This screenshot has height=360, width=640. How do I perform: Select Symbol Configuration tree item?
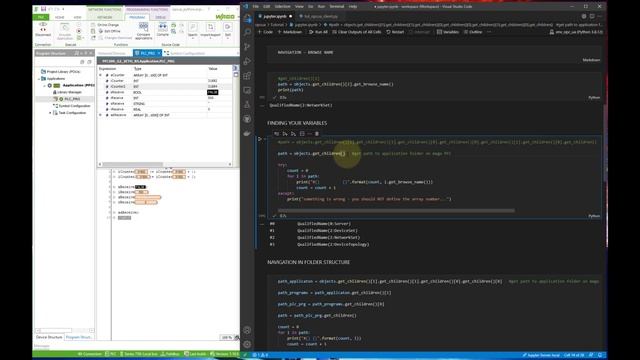[x=71, y=106]
